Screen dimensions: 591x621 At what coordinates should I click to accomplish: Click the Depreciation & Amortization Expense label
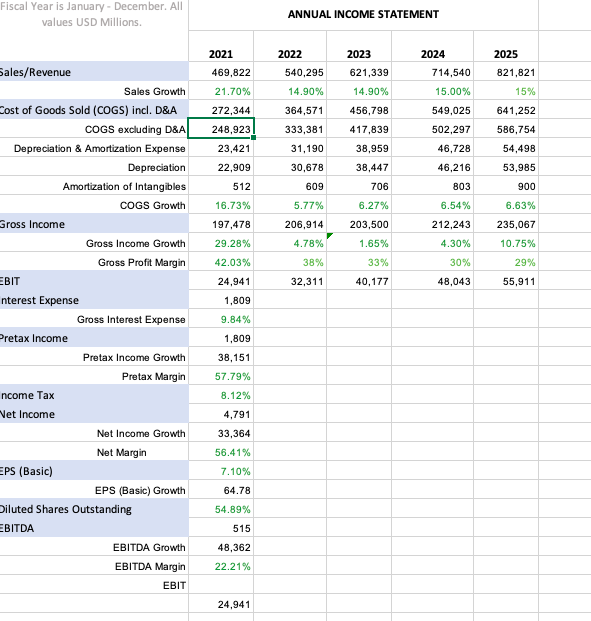coord(99,148)
